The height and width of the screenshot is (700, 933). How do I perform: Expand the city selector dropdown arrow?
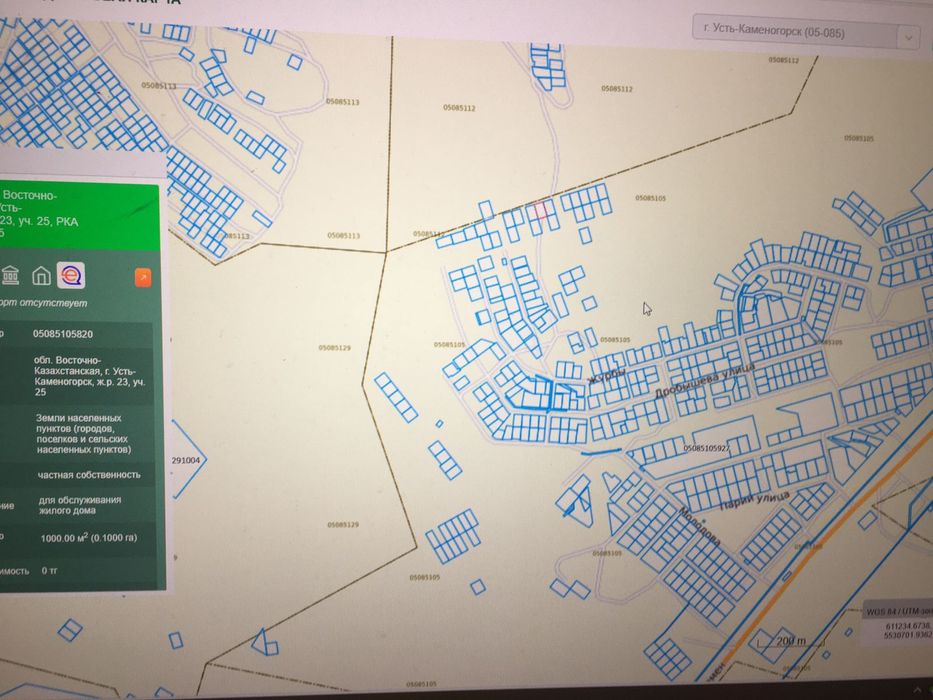click(x=909, y=38)
